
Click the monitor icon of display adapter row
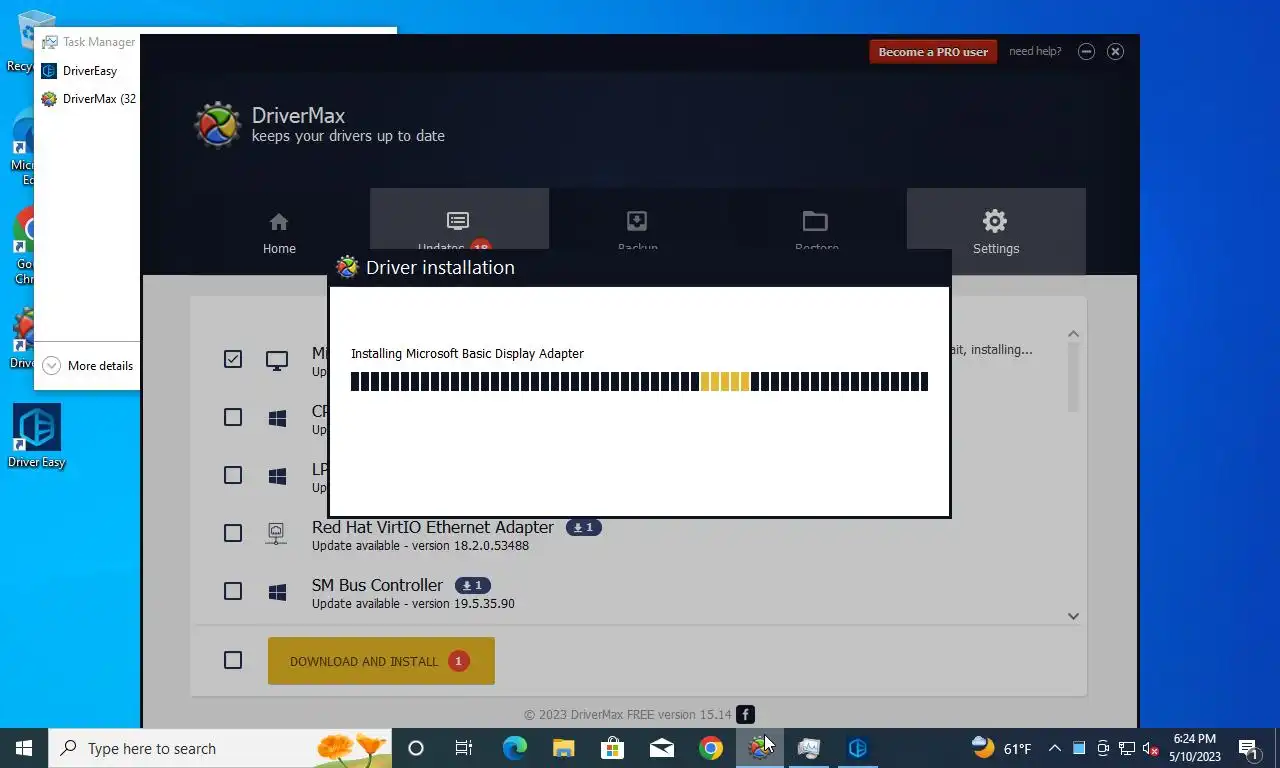tap(277, 360)
